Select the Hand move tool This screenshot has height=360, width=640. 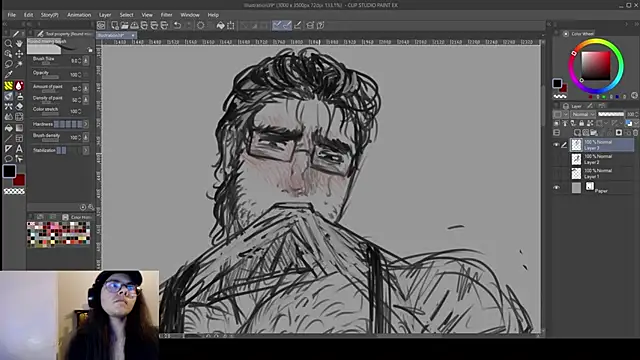click(19, 43)
